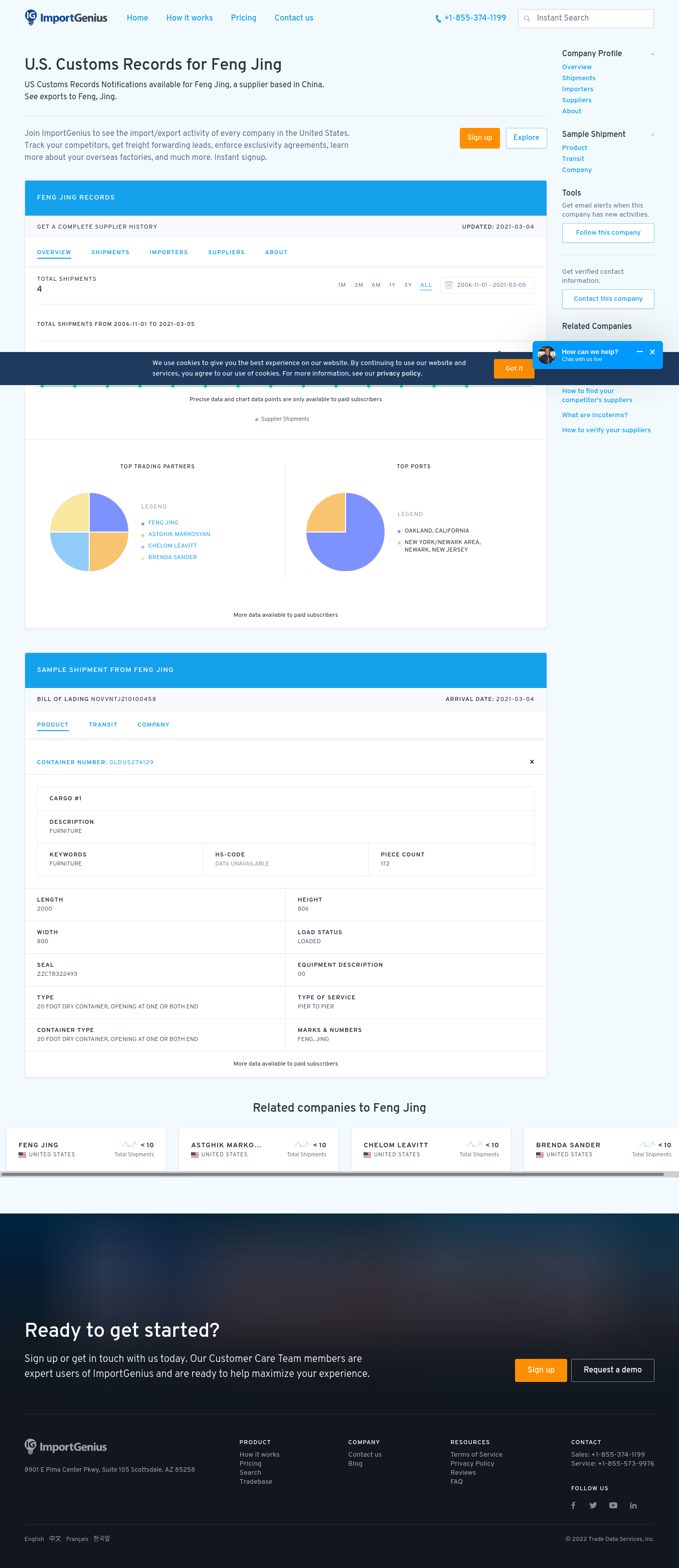Switch to the Importers tab

(x=168, y=252)
